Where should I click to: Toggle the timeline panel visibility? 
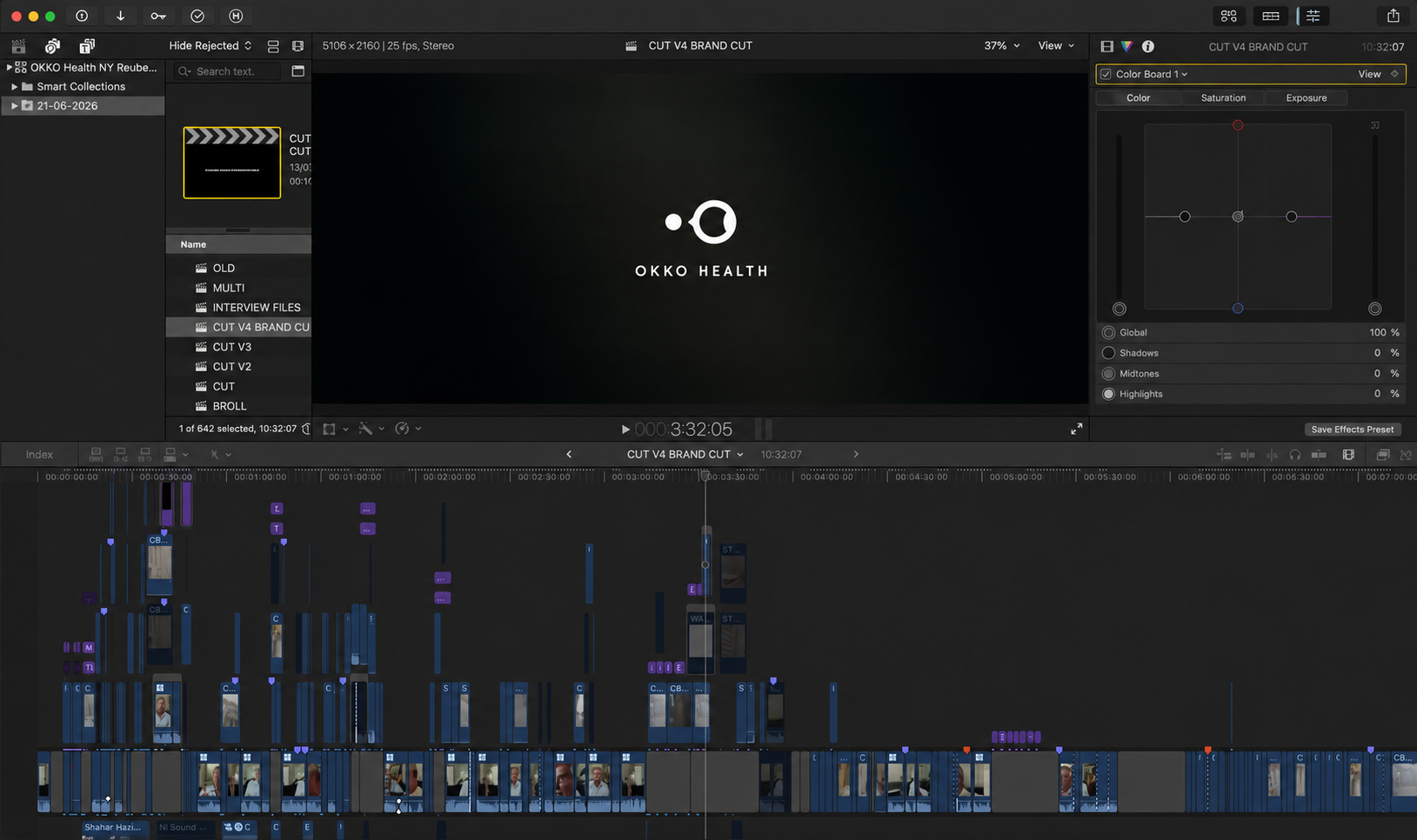1271,16
